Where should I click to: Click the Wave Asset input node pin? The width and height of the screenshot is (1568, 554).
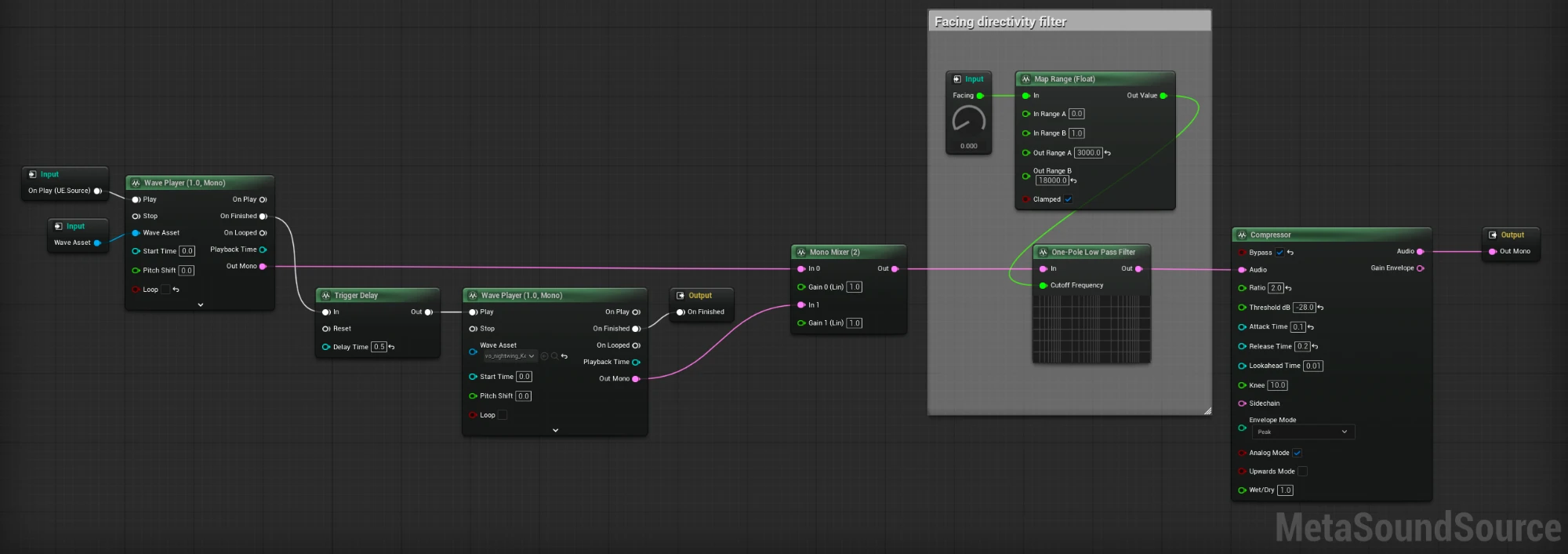[x=97, y=243]
